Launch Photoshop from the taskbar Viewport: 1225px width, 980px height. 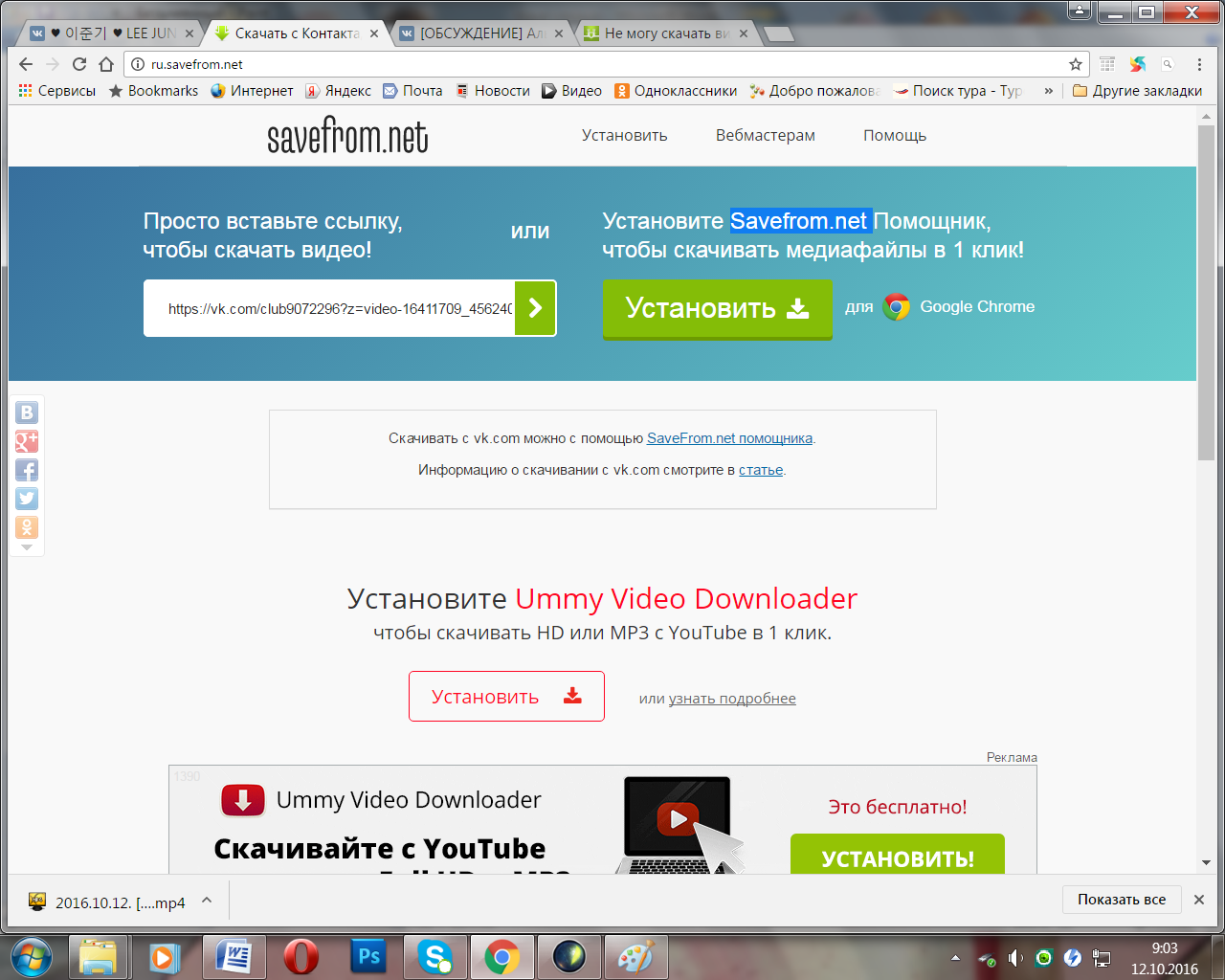point(368,957)
